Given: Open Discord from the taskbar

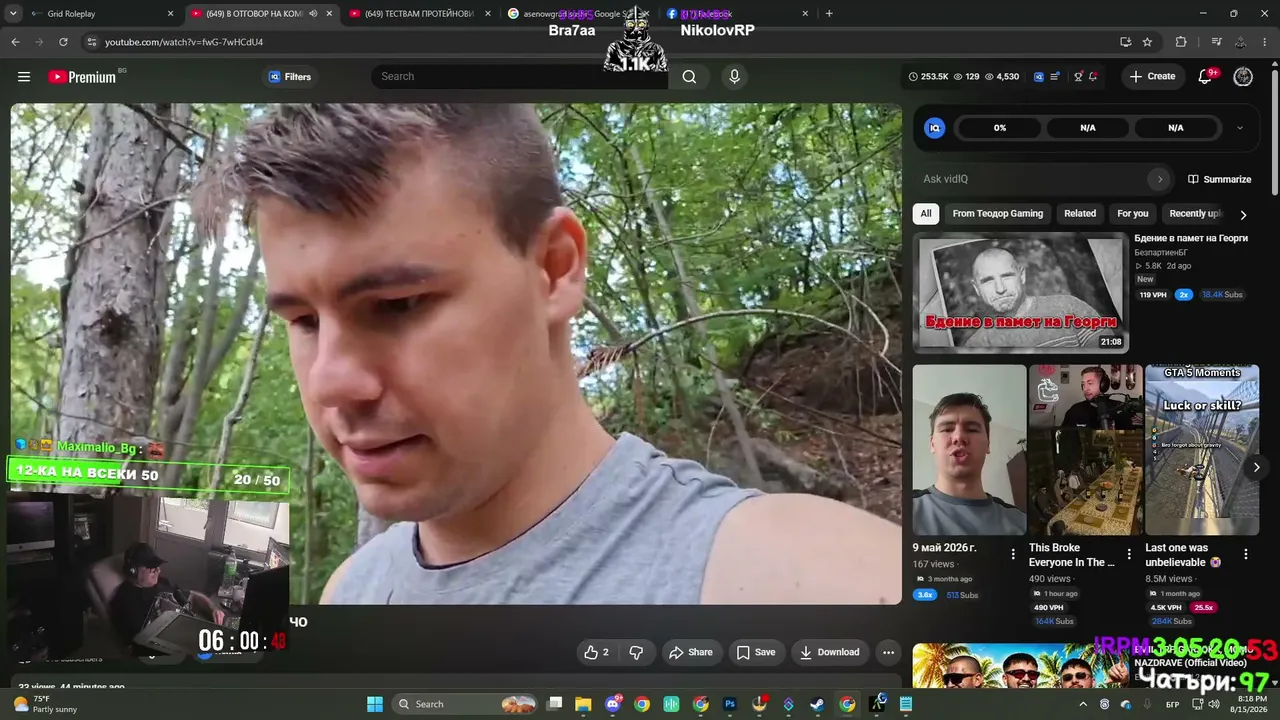Looking at the screenshot, I should tap(613, 704).
